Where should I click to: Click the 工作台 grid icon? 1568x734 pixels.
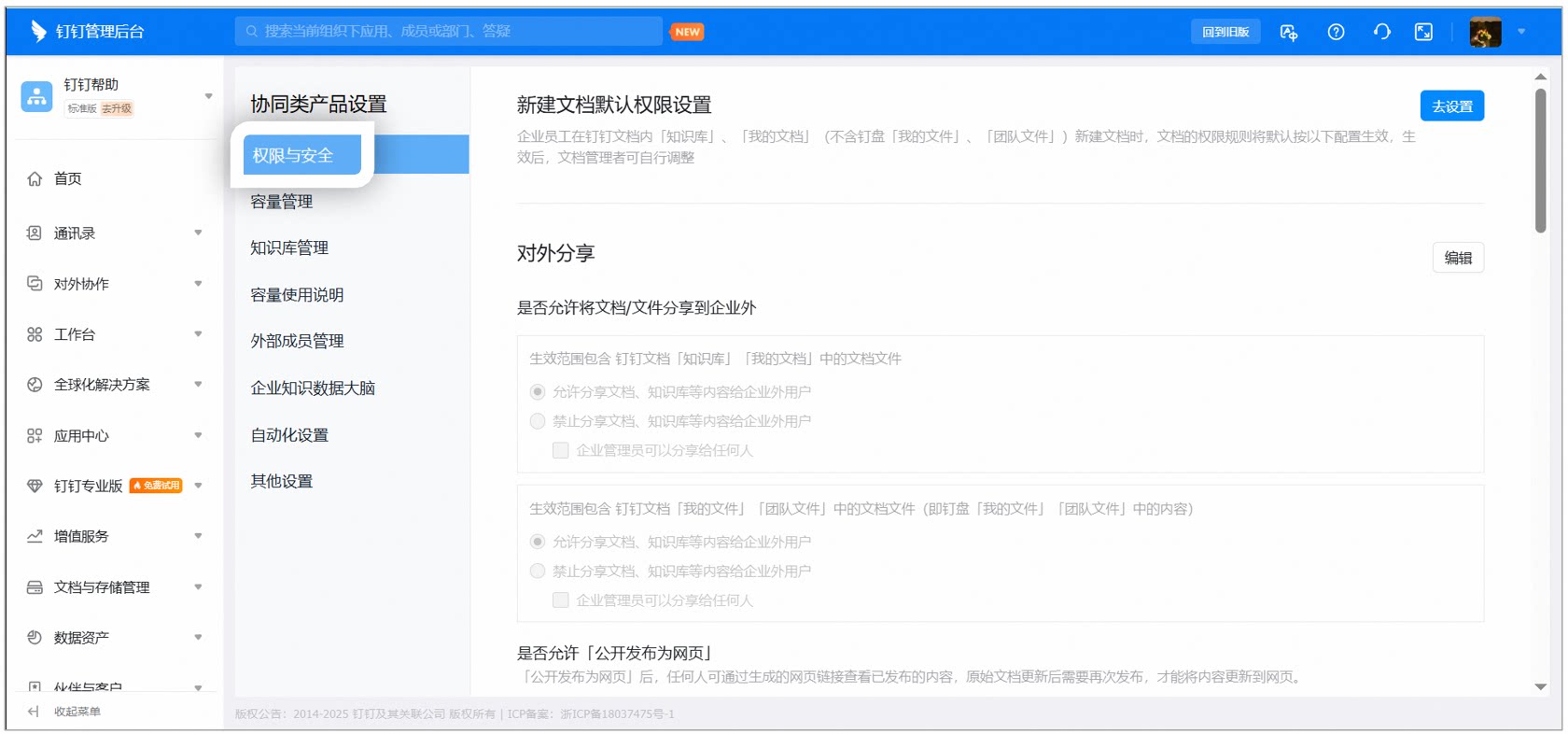[x=35, y=334]
